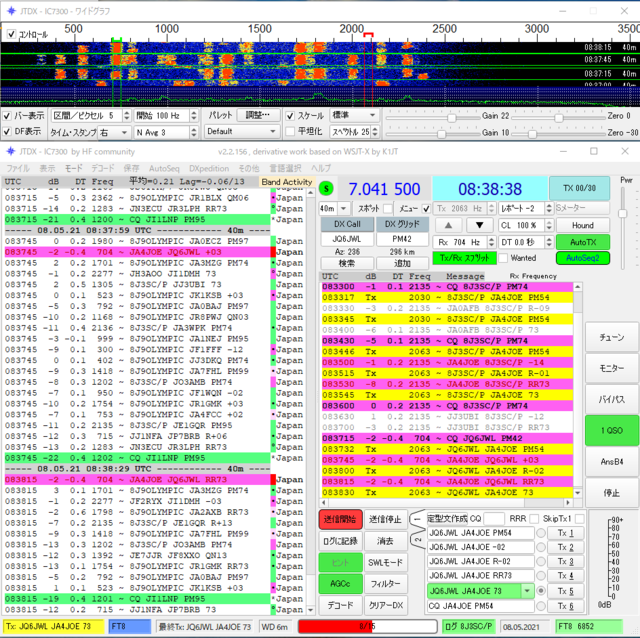Click the JTDX star icon in title bar
The height and width of the screenshot is (638, 640).
point(11,11)
